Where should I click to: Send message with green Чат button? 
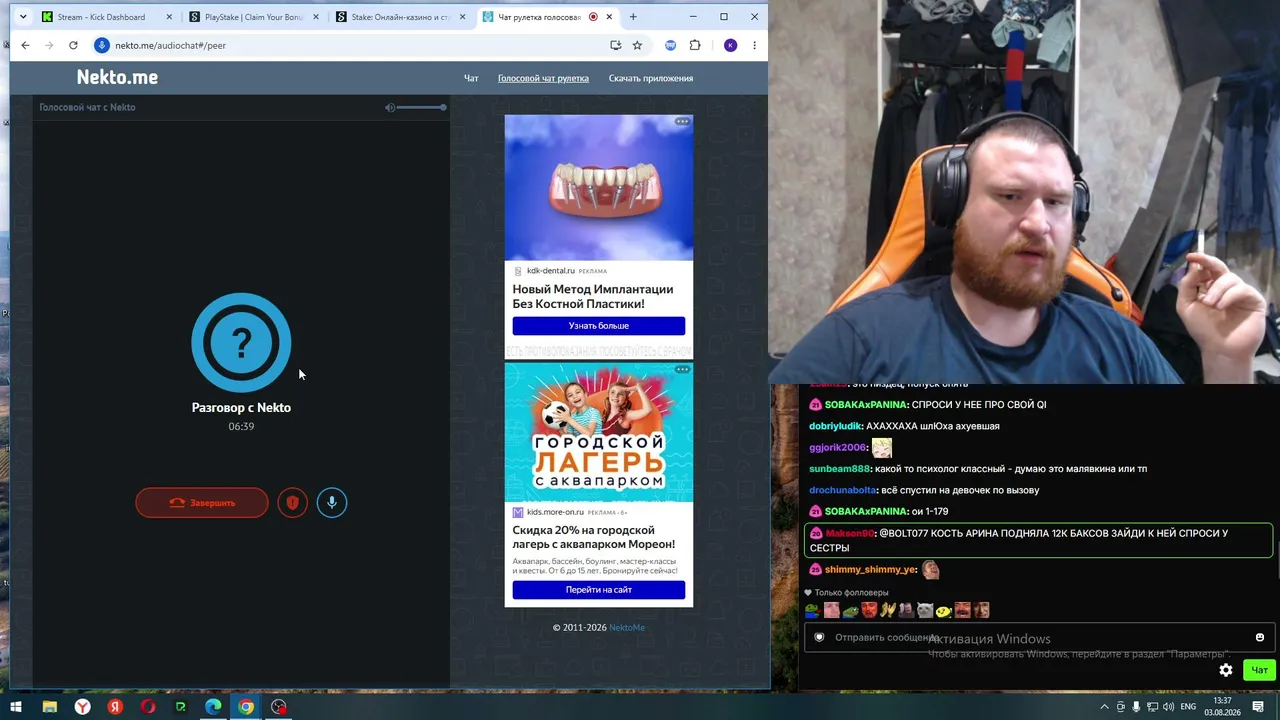tap(1259, 670)
